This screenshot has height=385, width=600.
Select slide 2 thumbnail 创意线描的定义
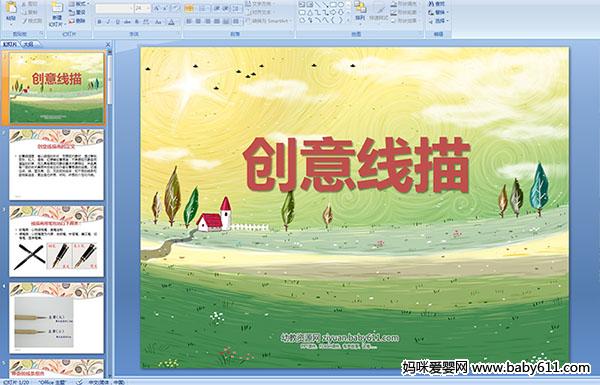57,165
